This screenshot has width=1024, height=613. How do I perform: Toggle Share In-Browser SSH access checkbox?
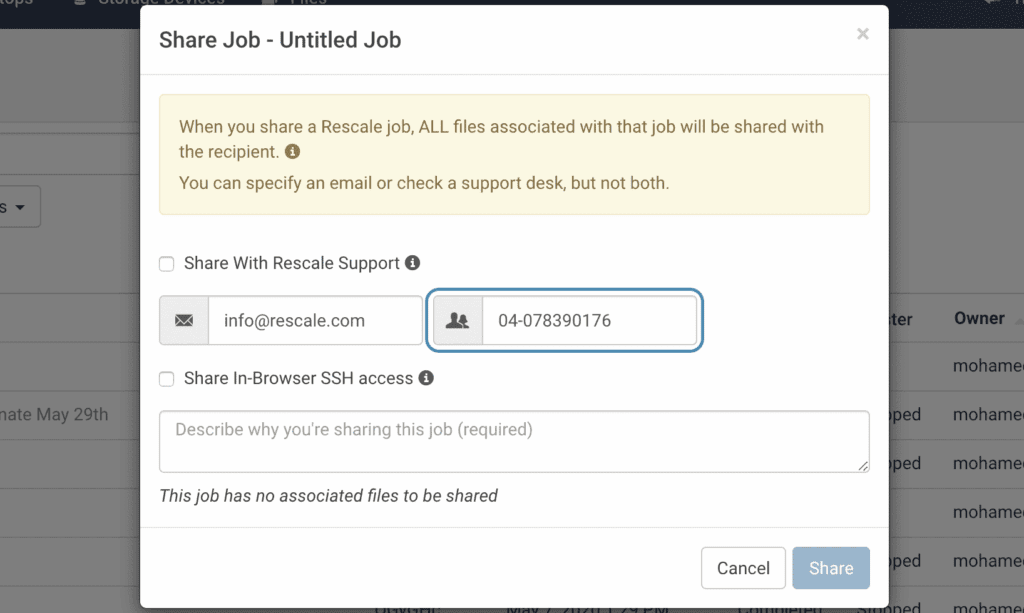pos(167,379)
